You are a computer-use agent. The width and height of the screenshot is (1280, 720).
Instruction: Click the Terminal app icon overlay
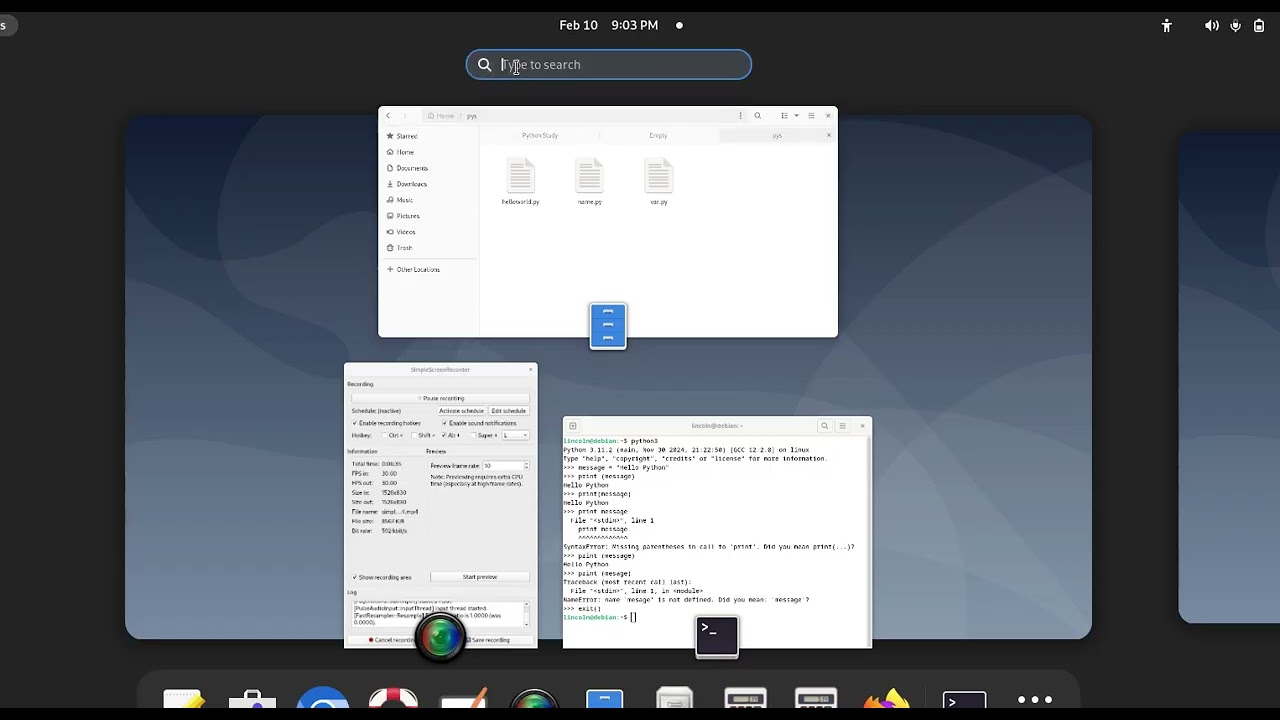pyautogui.click(x=717, y=636)
